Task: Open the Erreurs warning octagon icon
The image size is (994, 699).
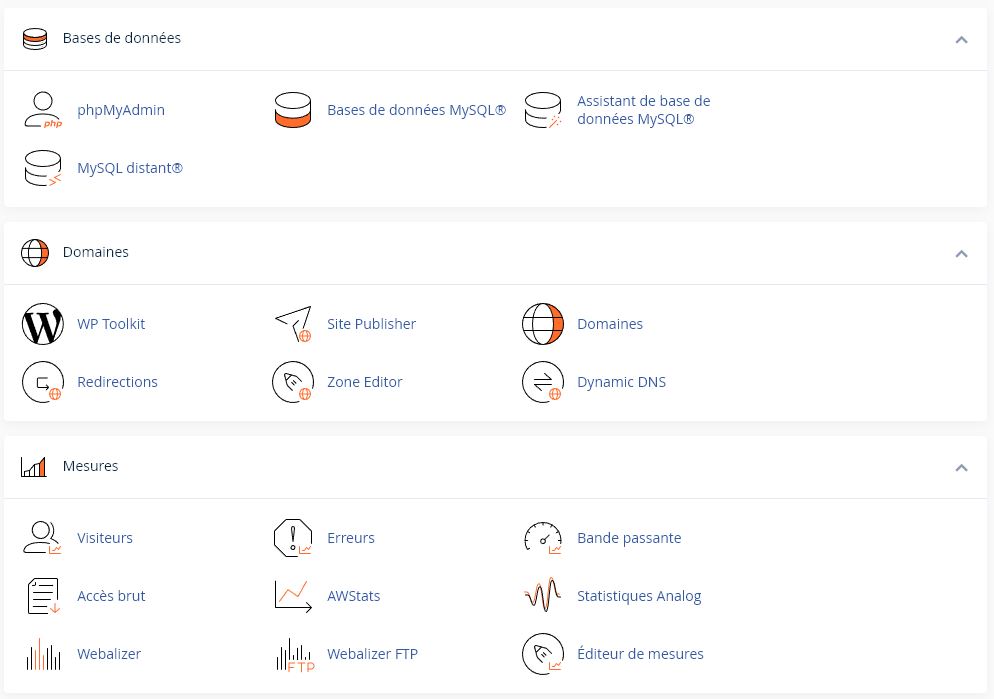Action: (x=293, y=538)
